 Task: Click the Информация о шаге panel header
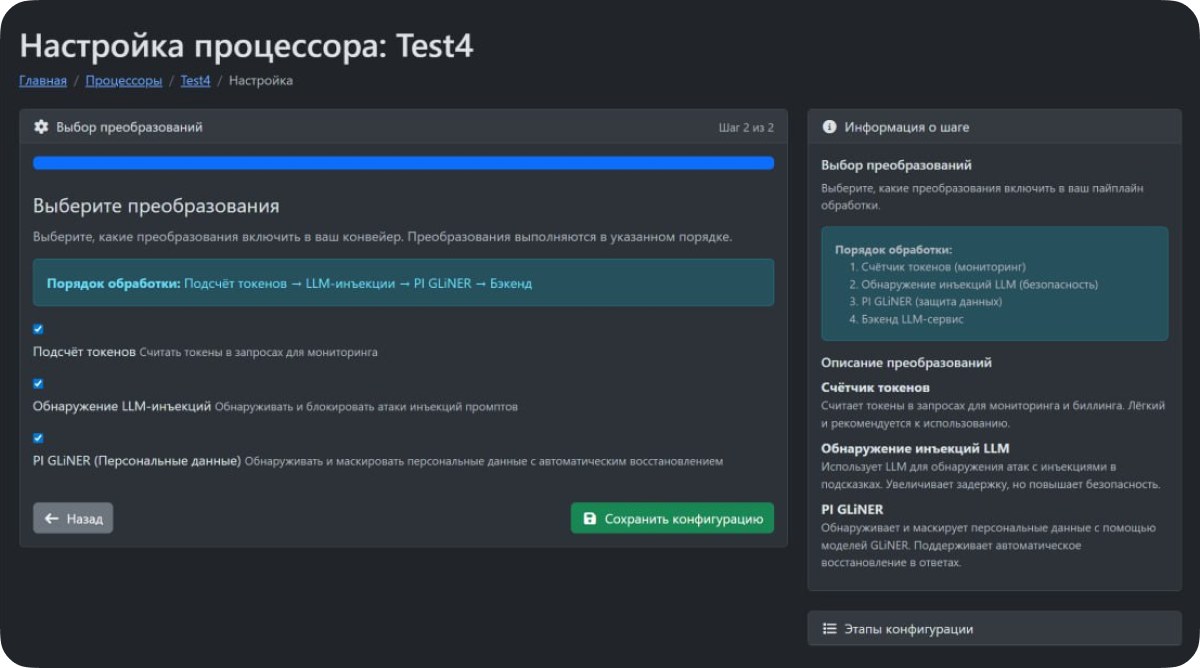coord(994,127)
